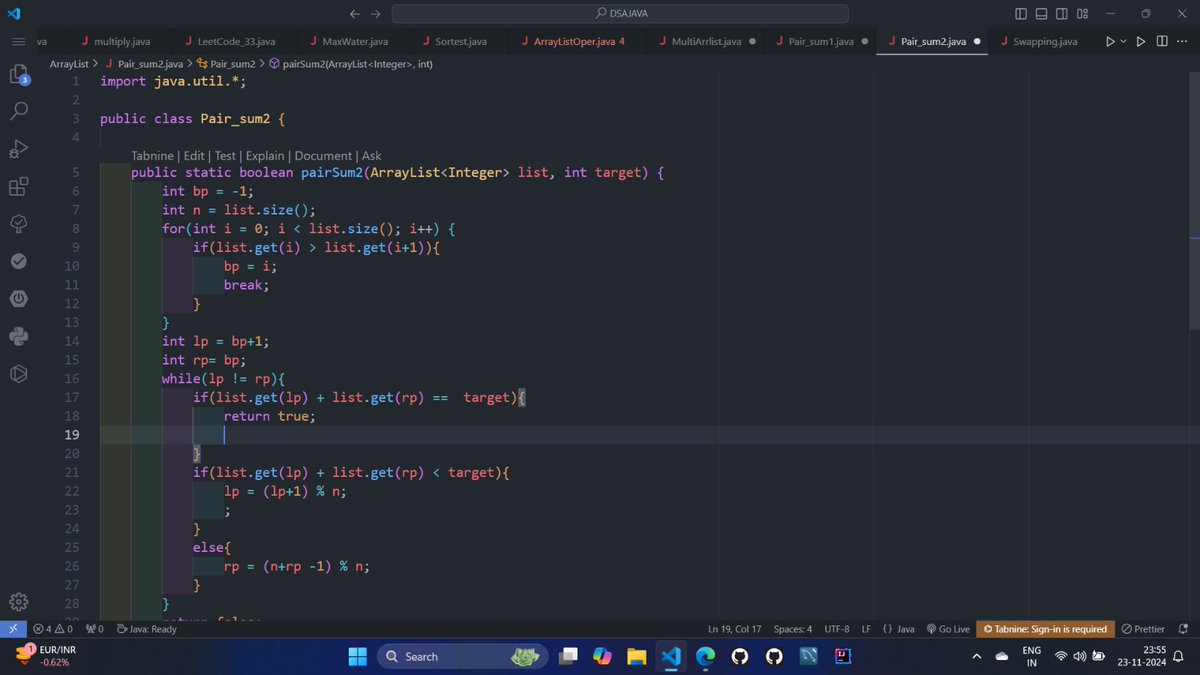The image size is (1200, 675).
Task: Open Run and Debug view
Action: [x=18, y=149]
